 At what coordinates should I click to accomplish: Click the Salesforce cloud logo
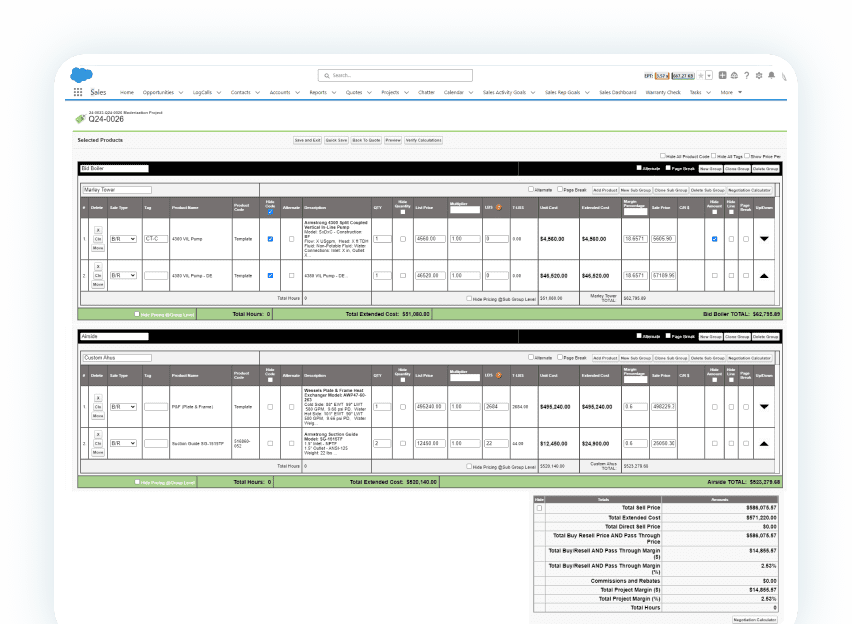[x=81, y=74]
